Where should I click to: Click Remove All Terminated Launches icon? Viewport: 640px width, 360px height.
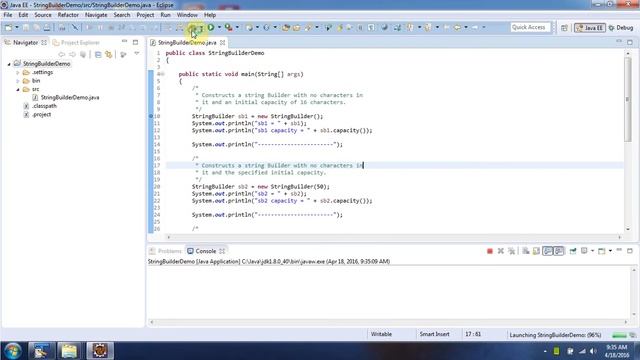click(511, 251)
